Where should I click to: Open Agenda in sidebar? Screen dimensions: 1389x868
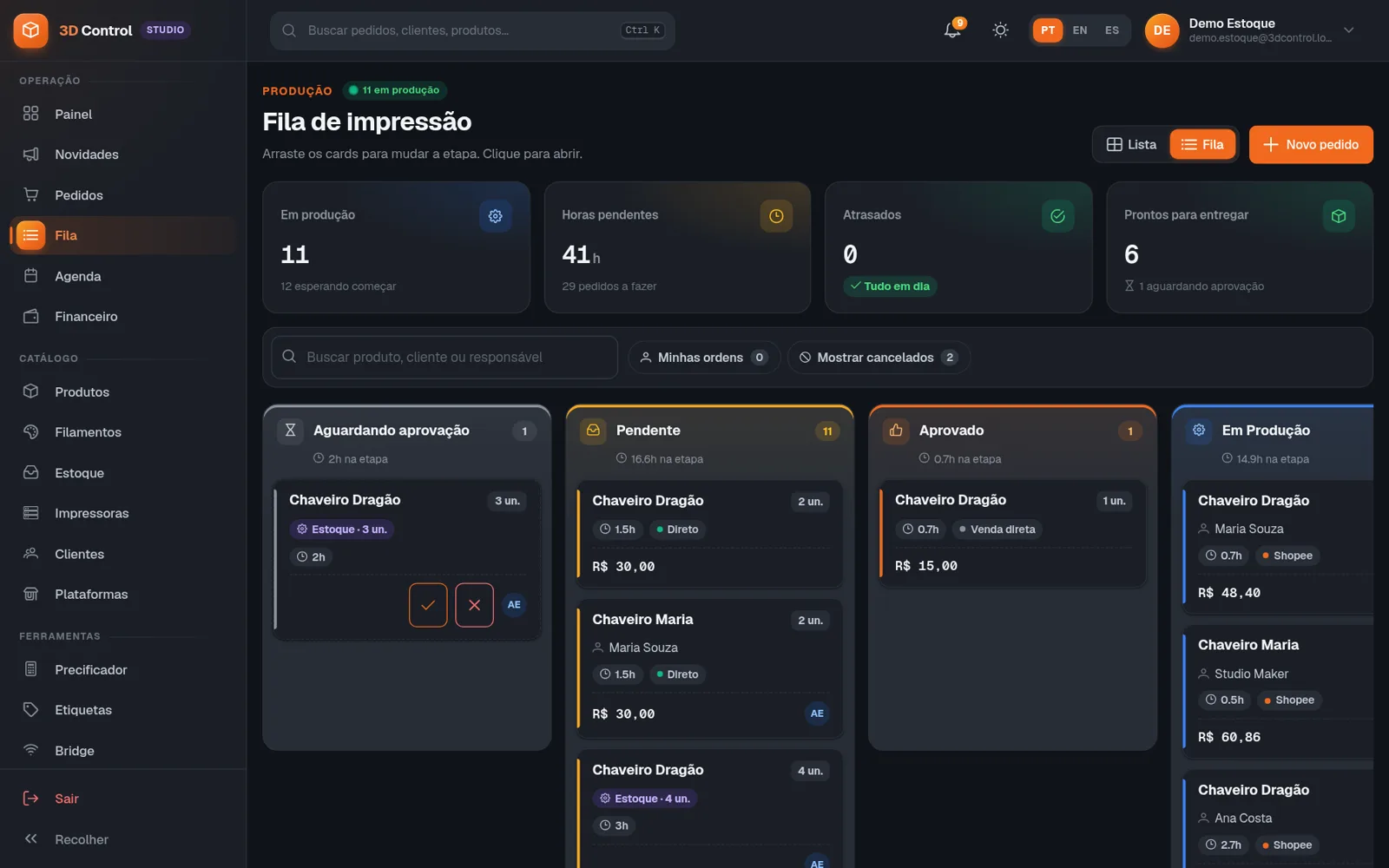pyautogui.click(x=123, y=276)
